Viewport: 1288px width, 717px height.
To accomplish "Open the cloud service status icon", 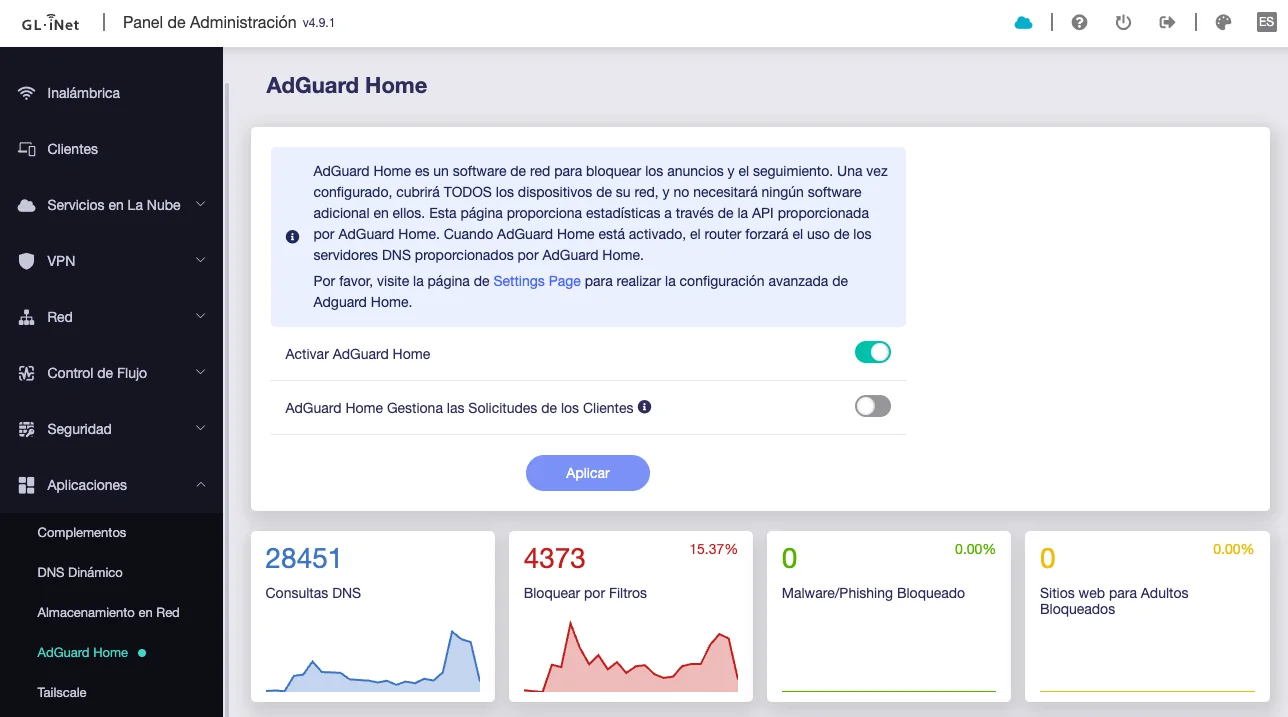I will coord(1023,23).
